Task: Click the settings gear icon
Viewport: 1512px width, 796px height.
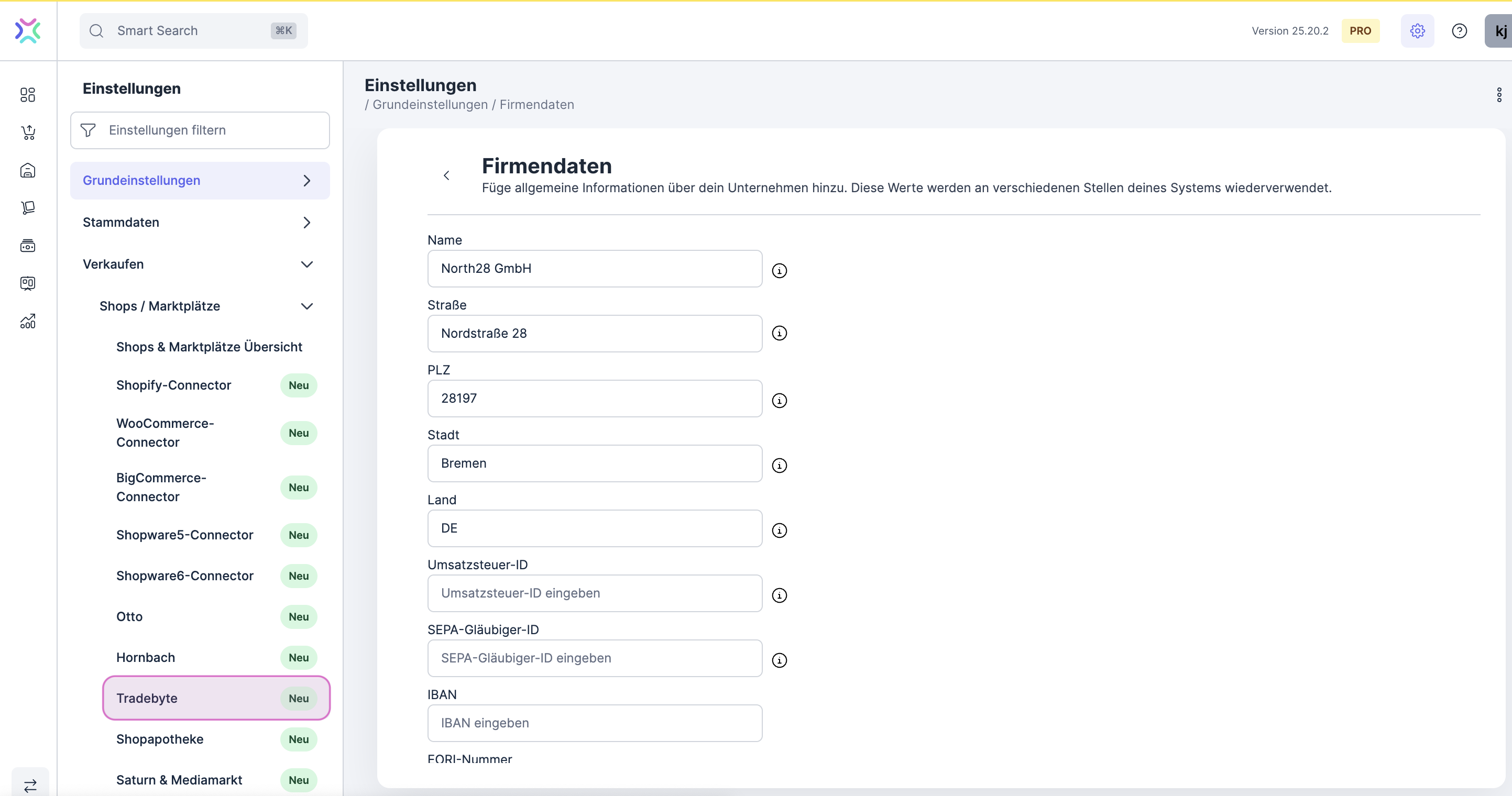Action: tap(1417, 30)
